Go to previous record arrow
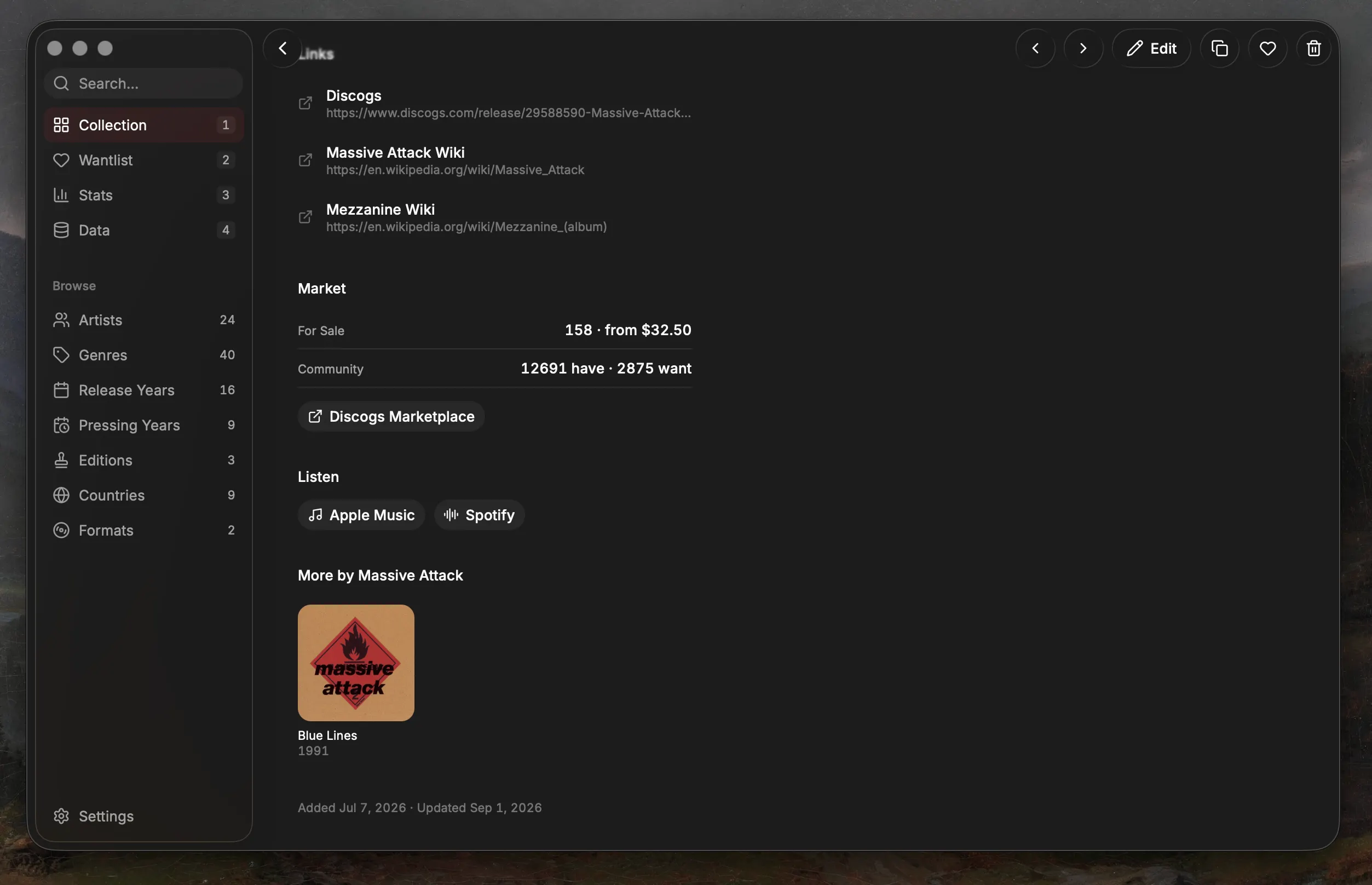The width and height of the screenshot is (1372, 885). (x=1035, y=48)
